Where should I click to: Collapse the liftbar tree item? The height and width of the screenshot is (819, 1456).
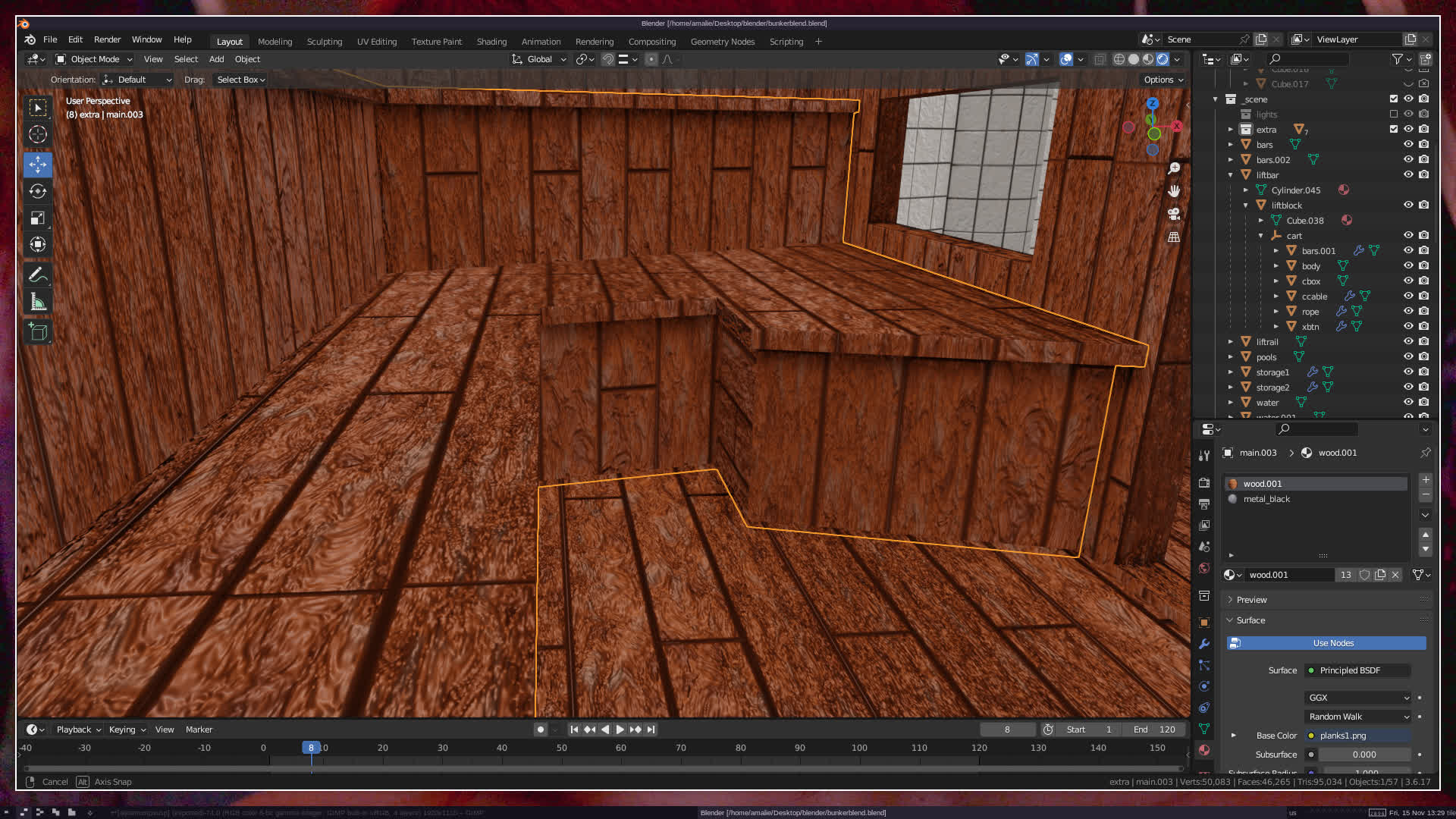pos(1231,175)
